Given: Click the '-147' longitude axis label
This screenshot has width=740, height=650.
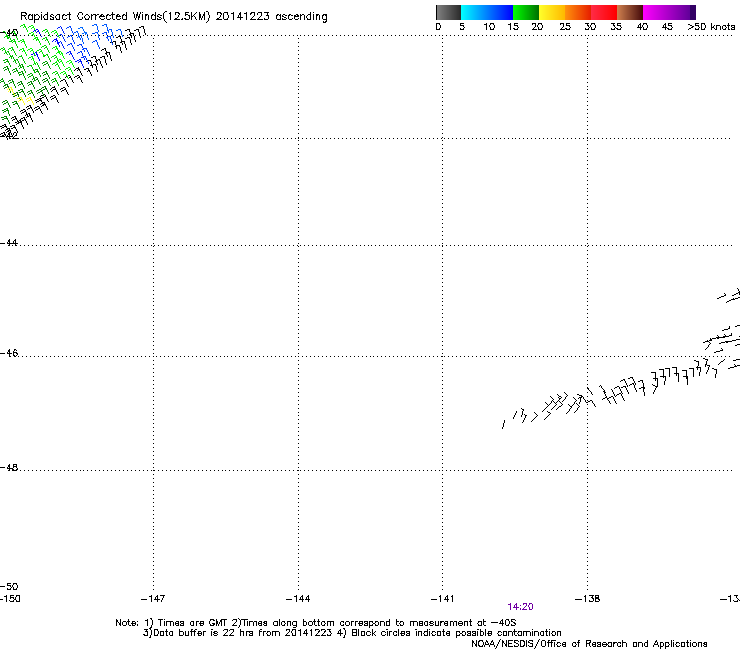Looking at the screenshot, I should coord(153,599).
